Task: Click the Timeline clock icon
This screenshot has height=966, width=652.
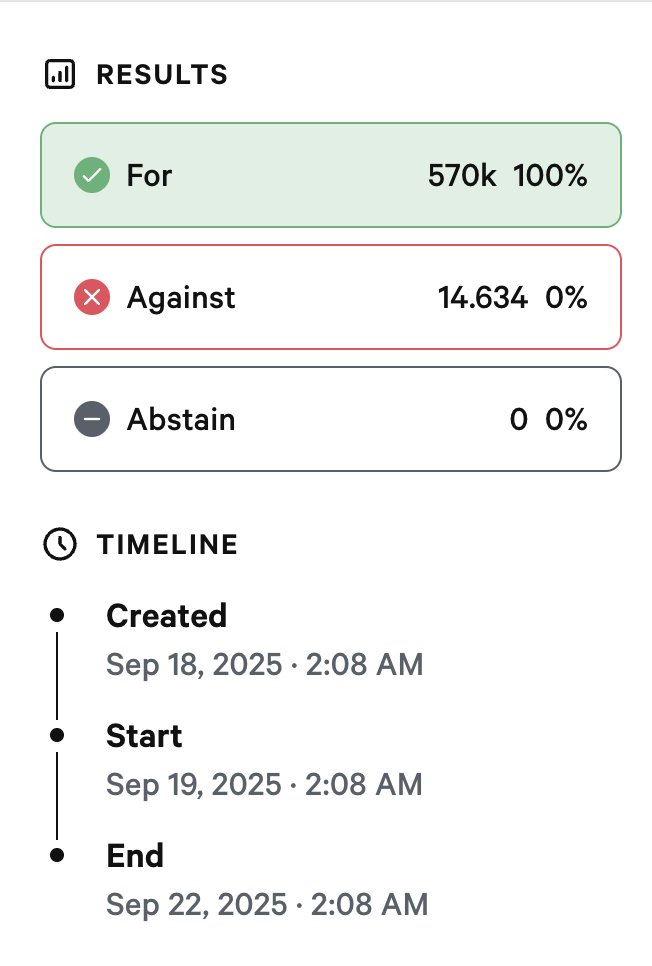Action: click(61, 544)
